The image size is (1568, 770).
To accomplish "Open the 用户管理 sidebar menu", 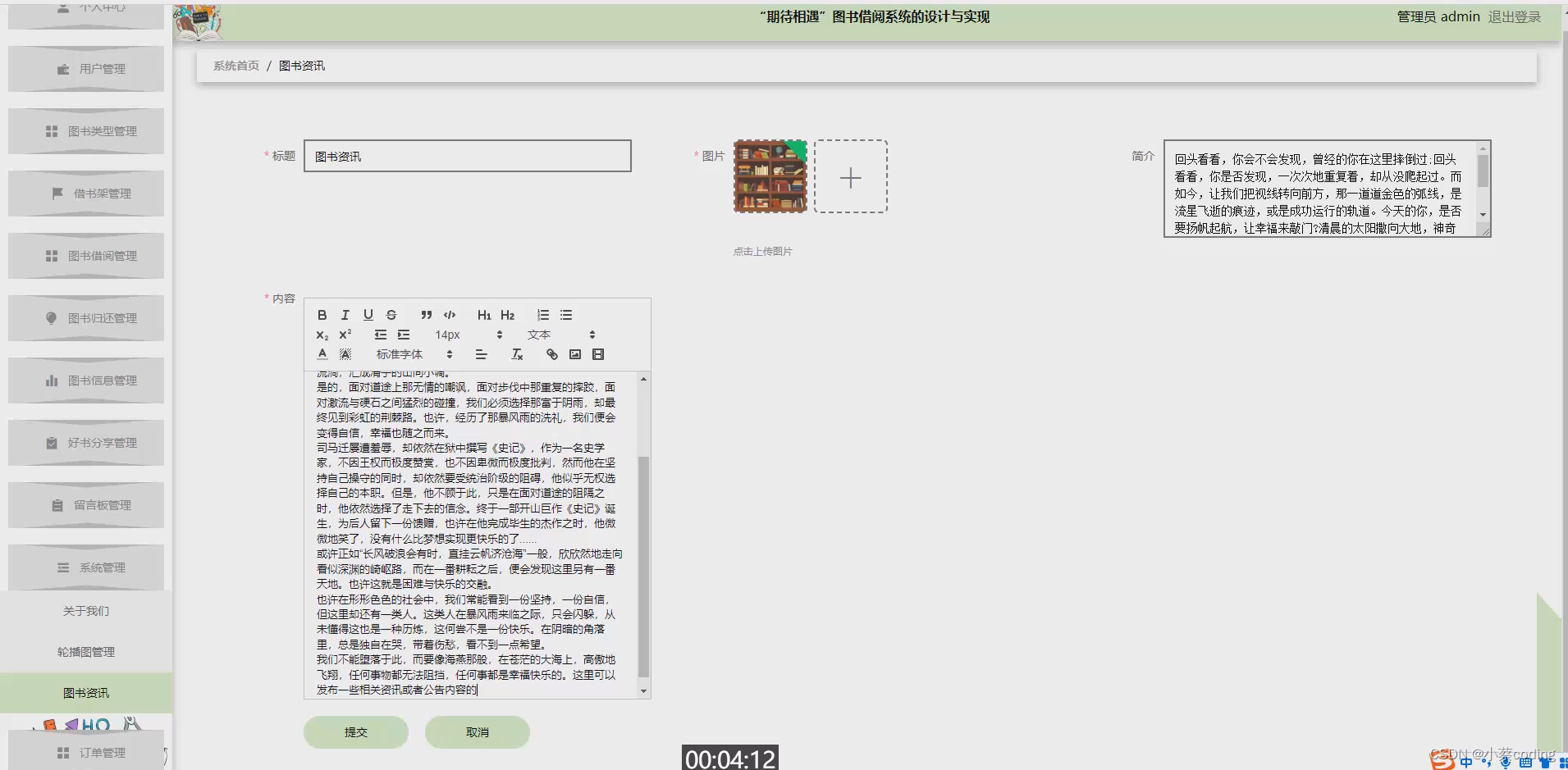I will pyautogui.click(x=86, y=68).
